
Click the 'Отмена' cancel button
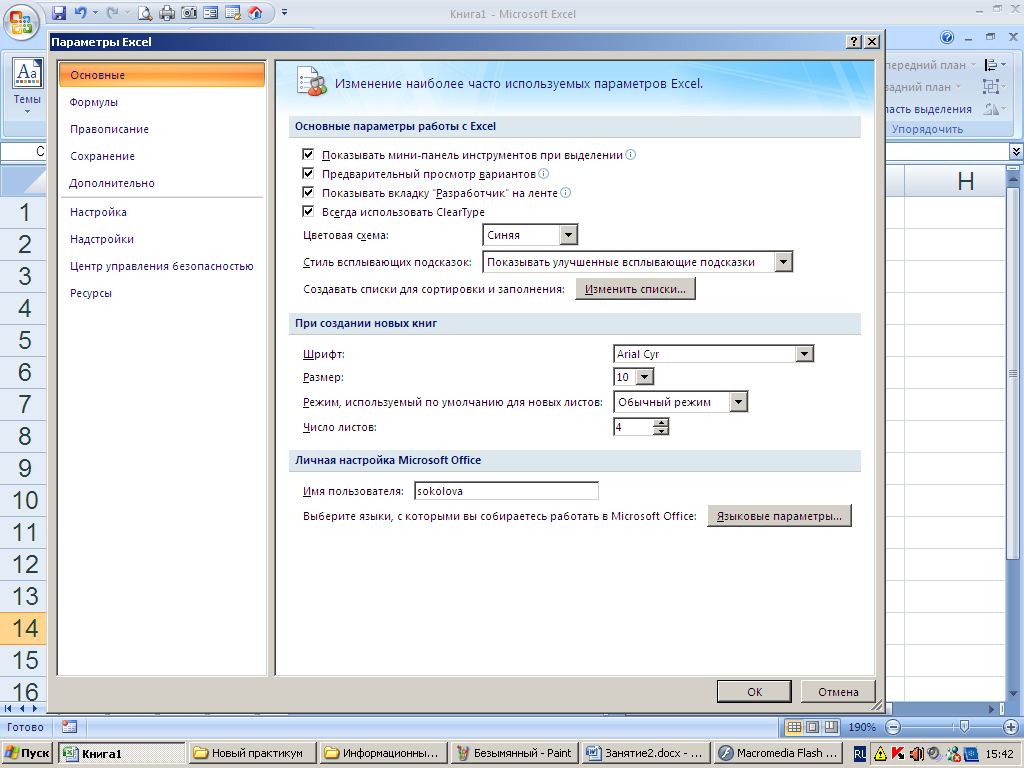pyautogui.click(x=838, y=692)
